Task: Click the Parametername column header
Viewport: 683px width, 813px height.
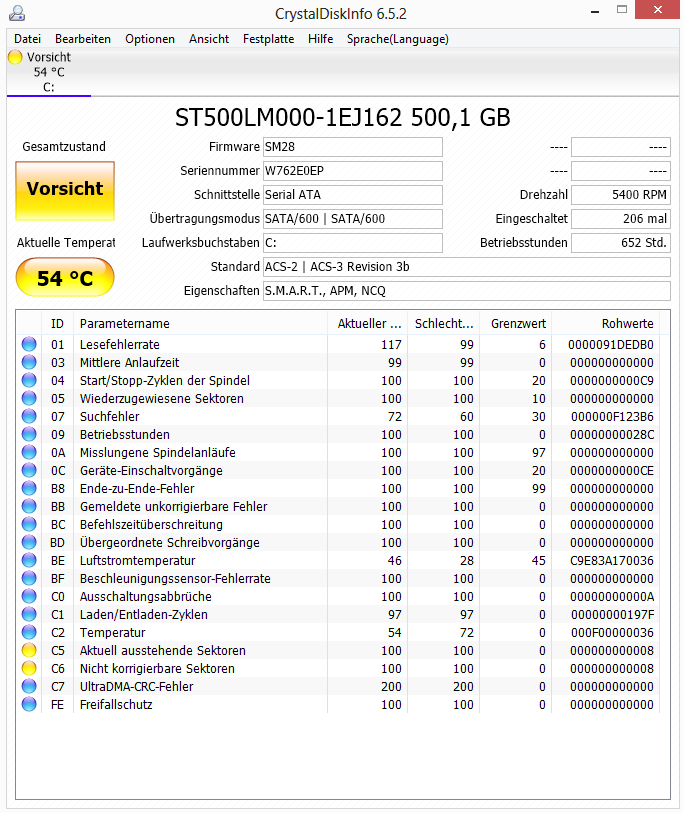Action: [x=200, y=324]
